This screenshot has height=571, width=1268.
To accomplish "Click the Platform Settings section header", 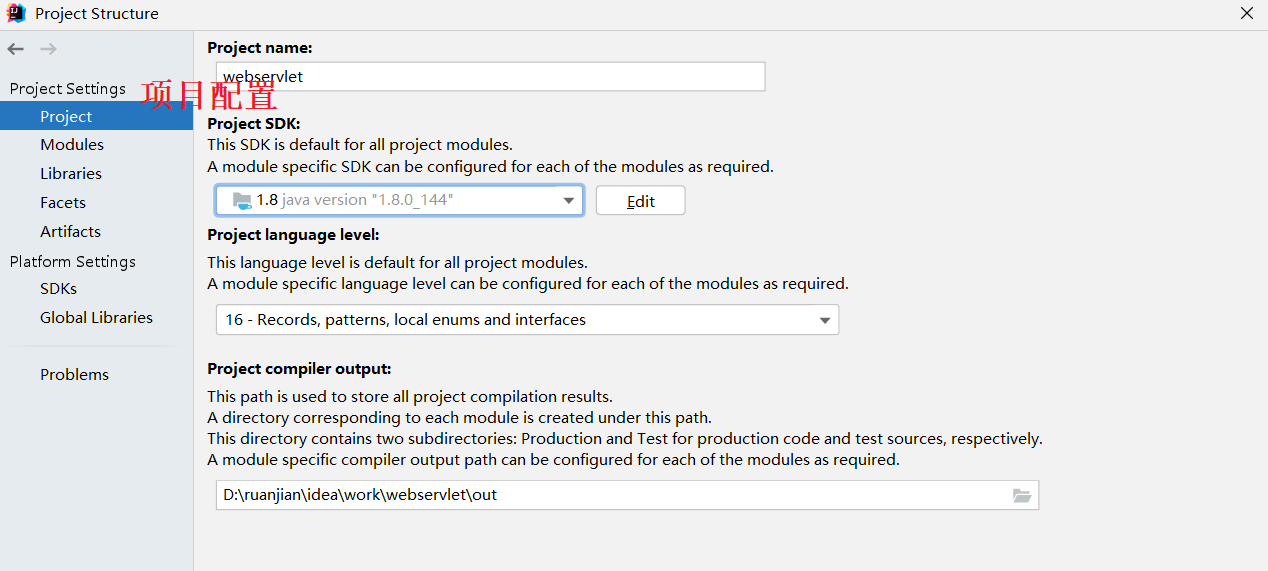I will point(73,262).
